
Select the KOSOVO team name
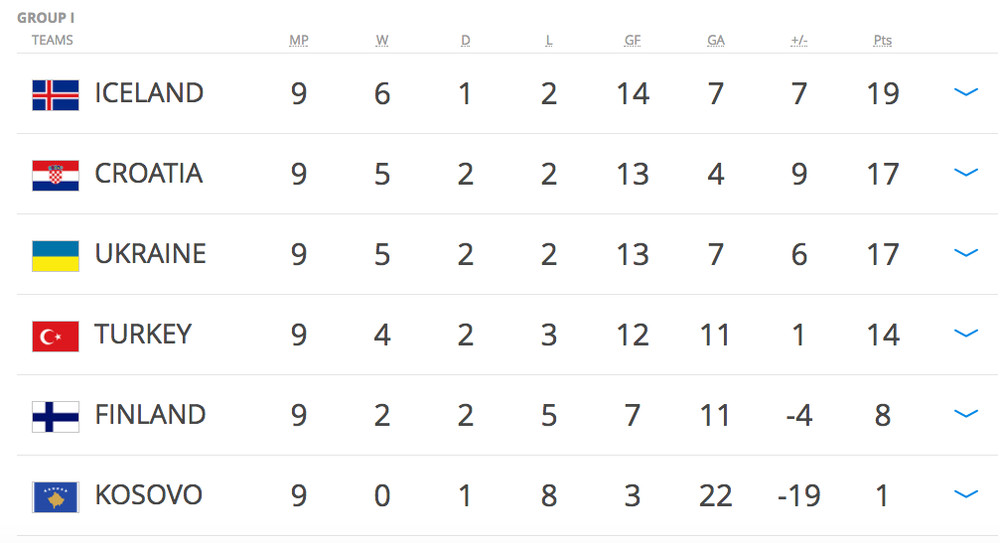(149, 495)
